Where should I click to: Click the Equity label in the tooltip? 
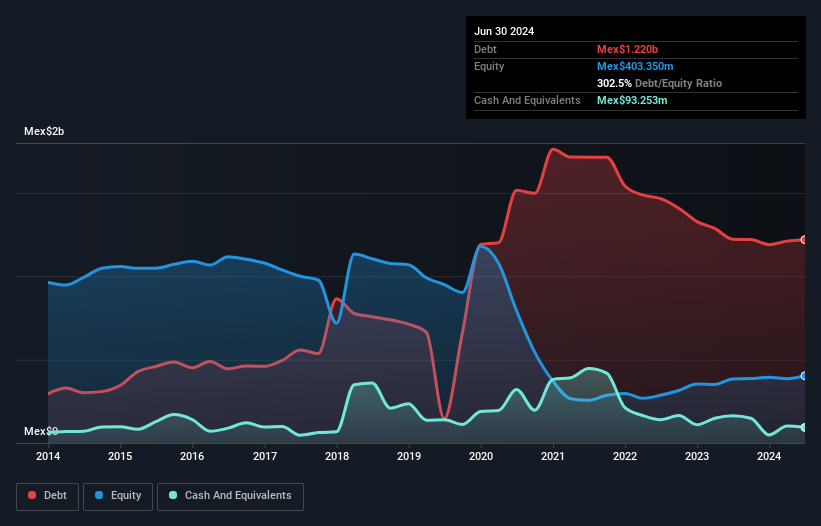coord(489,66)
